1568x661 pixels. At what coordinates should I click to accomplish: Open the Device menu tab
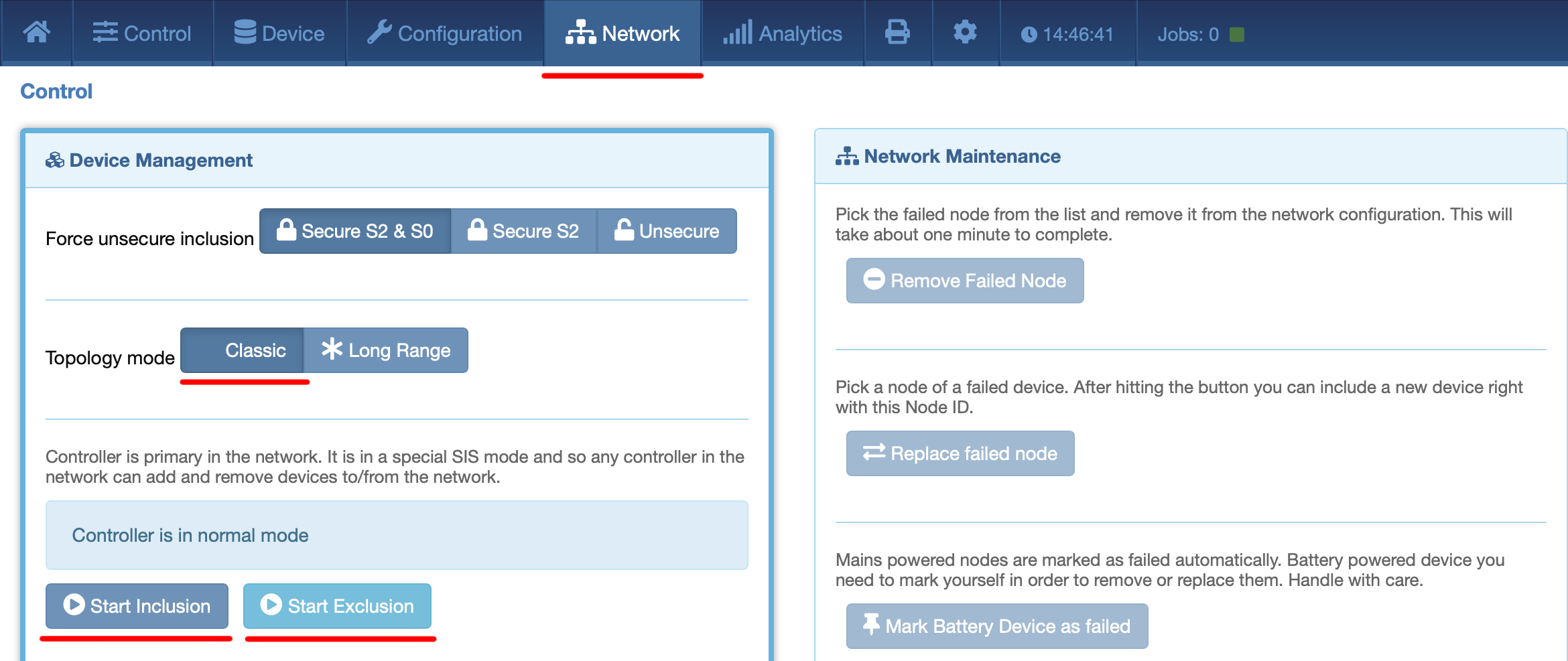(x=279, y=33)
